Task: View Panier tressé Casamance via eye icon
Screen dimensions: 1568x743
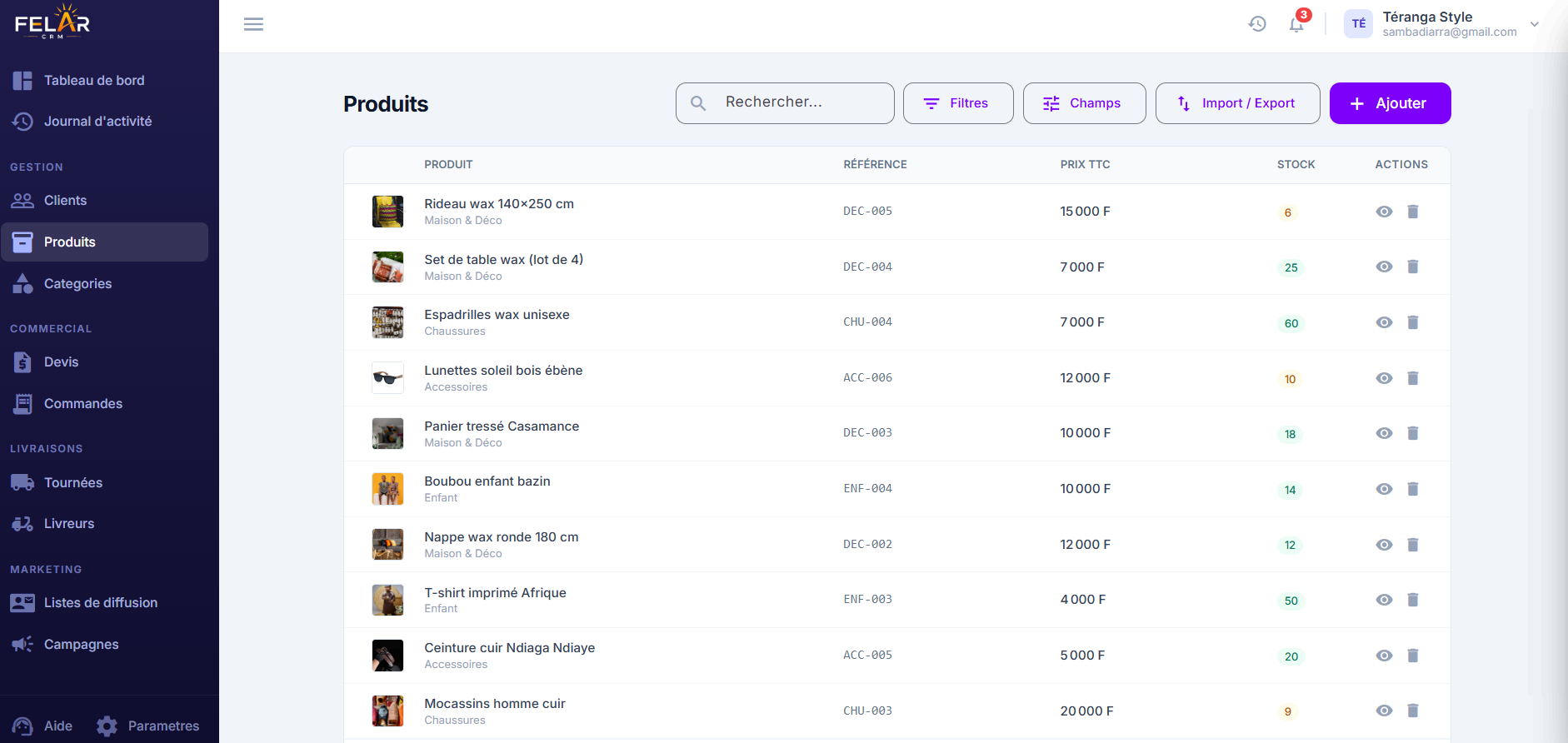Action: point(1384,433)
